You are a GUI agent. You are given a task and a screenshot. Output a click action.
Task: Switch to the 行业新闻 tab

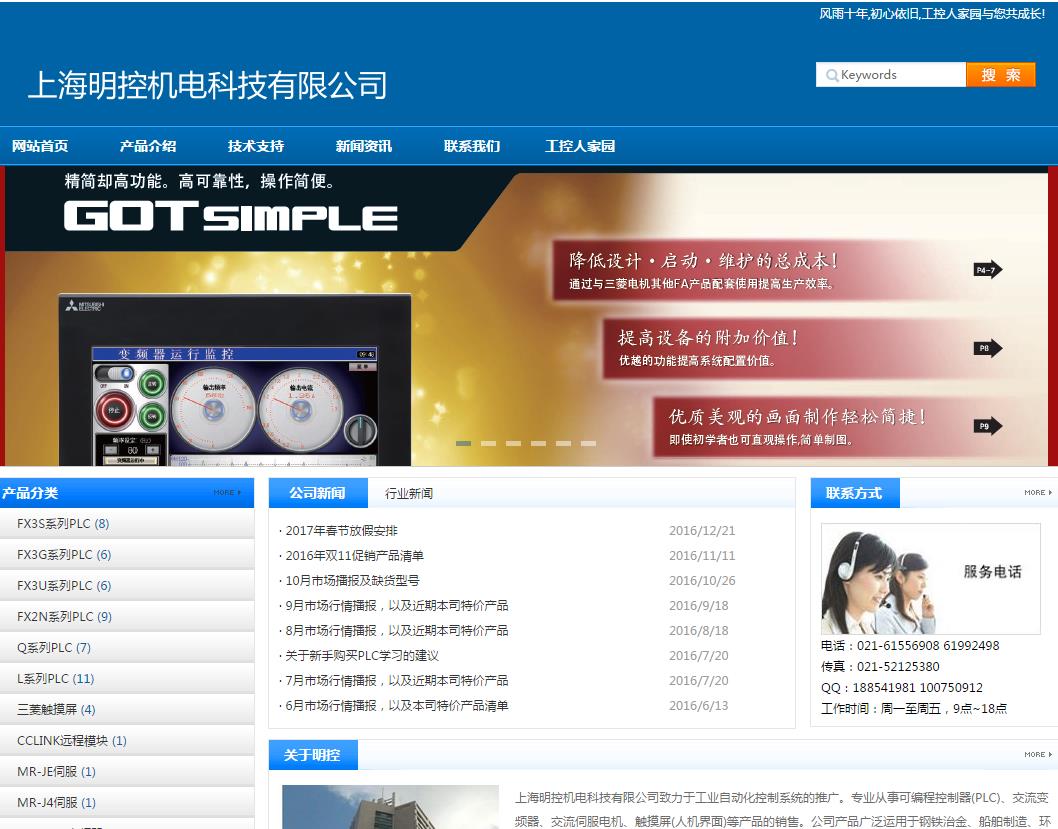[x=409, y=493]
